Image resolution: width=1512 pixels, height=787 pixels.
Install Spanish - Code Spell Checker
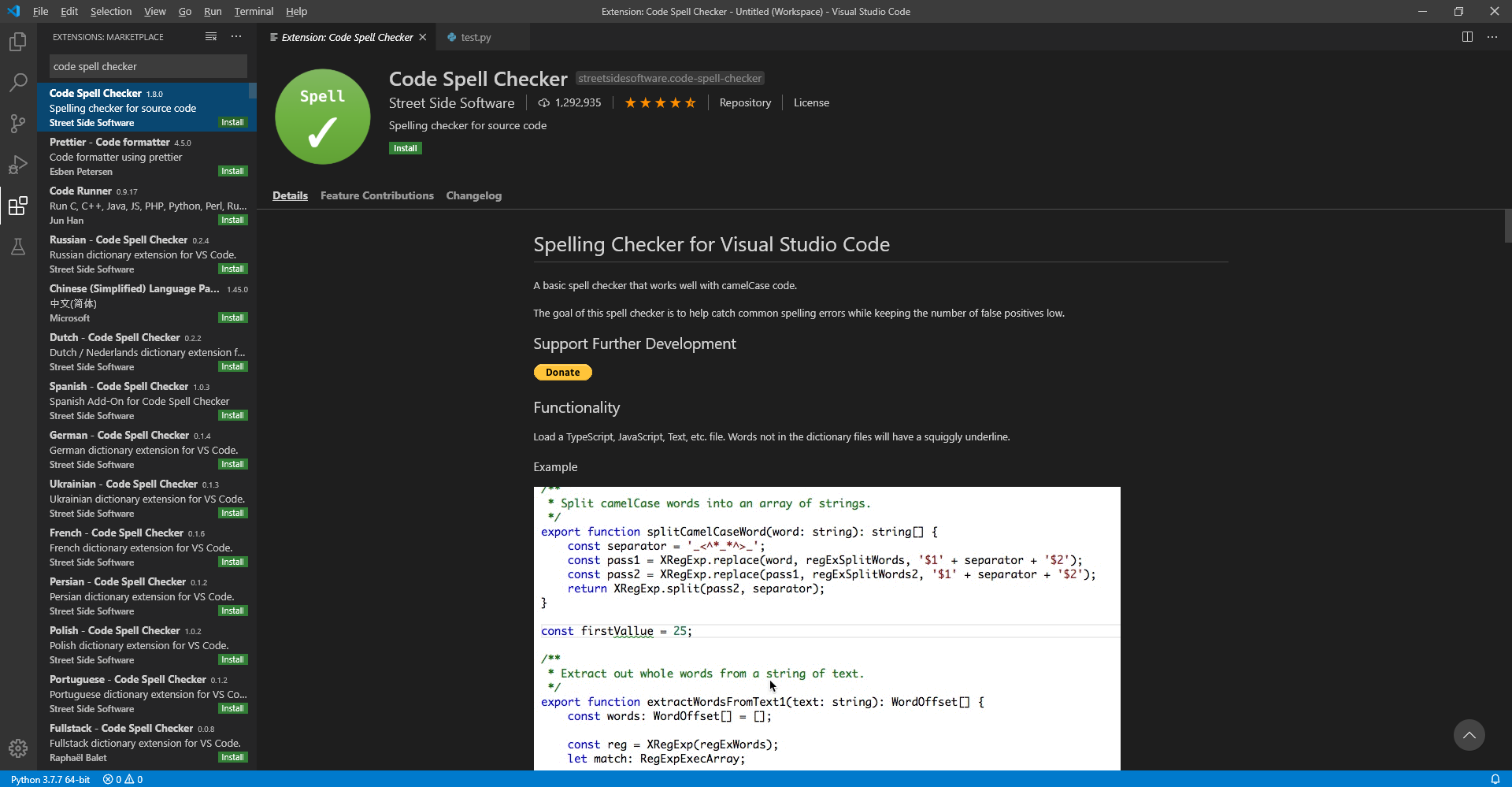pos(232,415)
